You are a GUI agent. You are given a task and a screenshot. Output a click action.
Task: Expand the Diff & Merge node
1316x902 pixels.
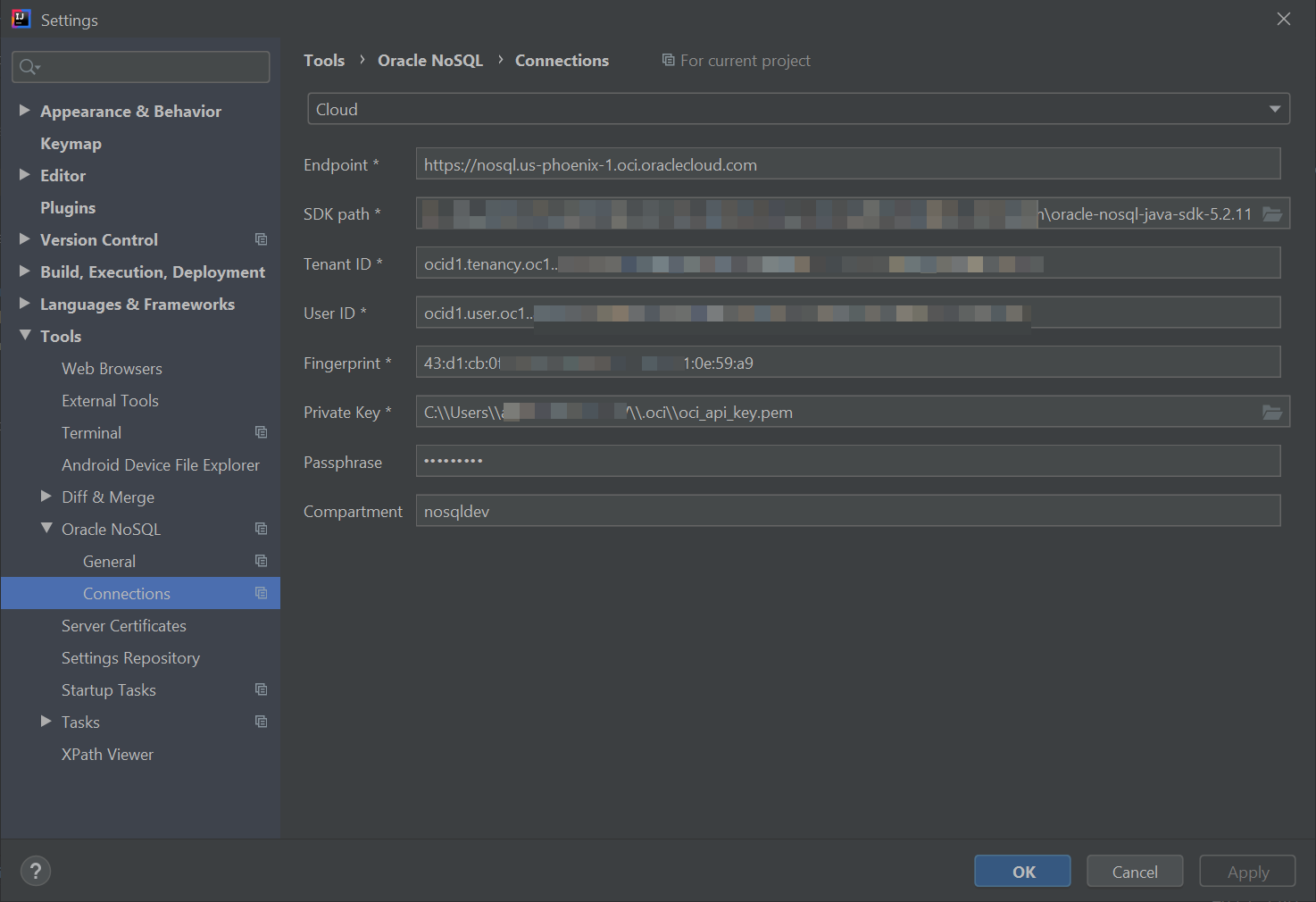pos(46,497)
